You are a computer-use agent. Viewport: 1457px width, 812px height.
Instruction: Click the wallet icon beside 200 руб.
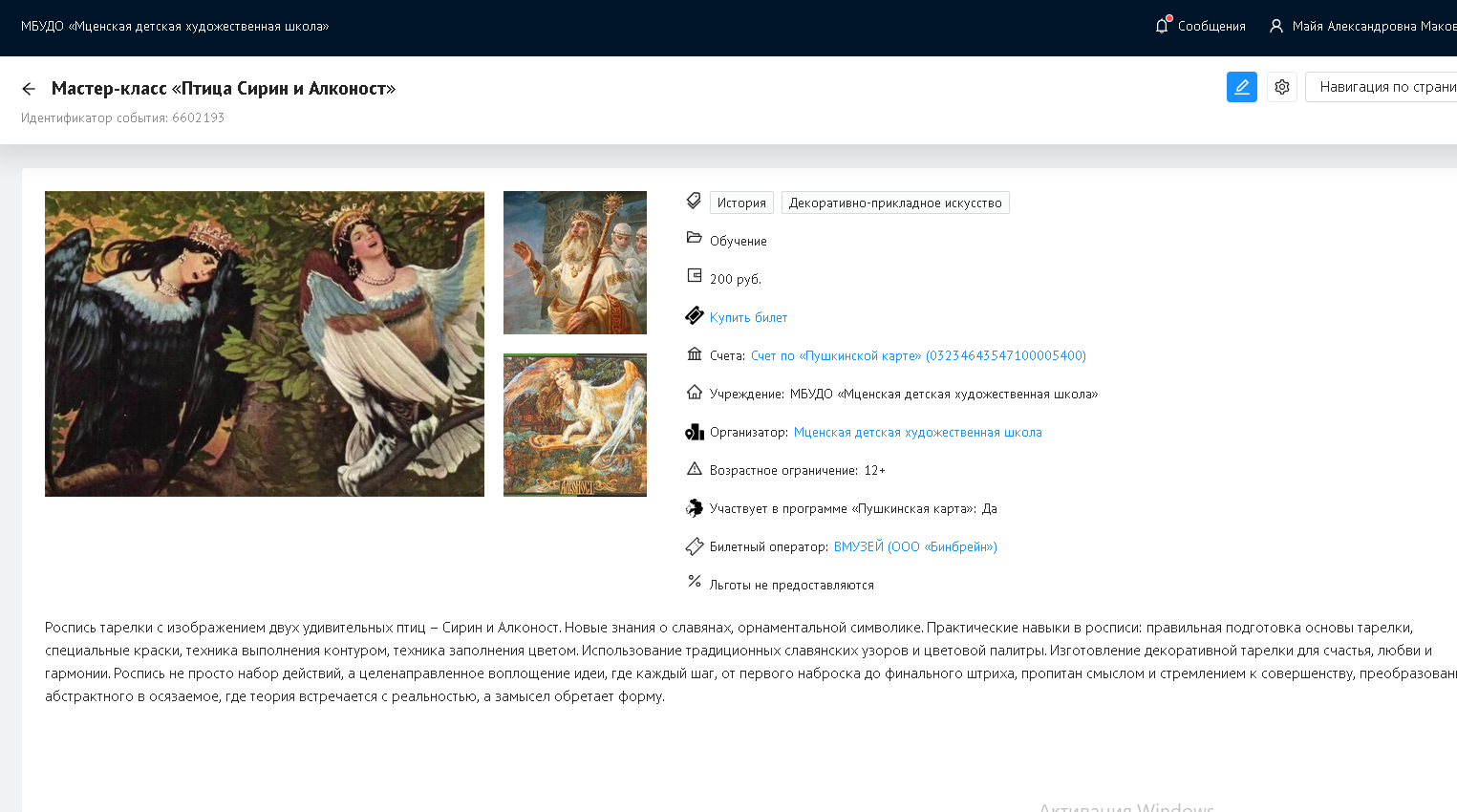pos(695,276)
